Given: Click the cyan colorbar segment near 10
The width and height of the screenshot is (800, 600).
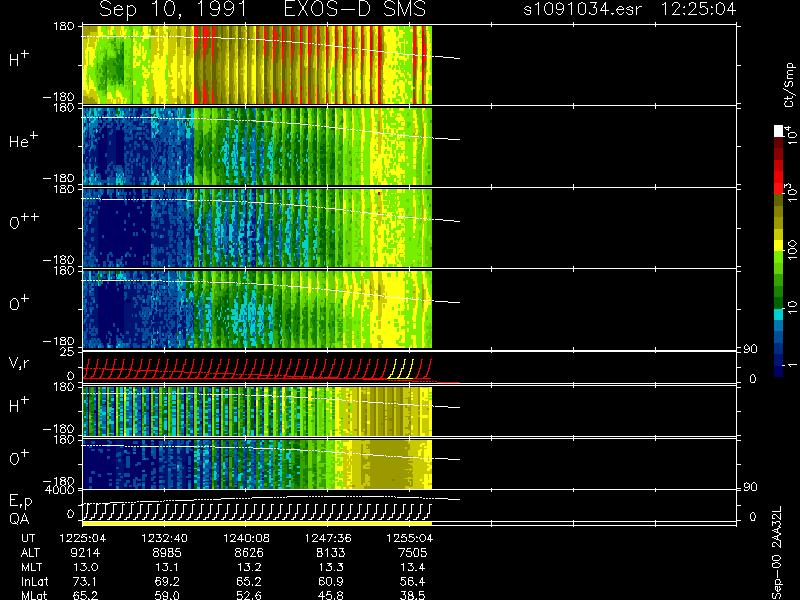Looking at the screenshot, I should pyautogui.click(x=779, y=314).
